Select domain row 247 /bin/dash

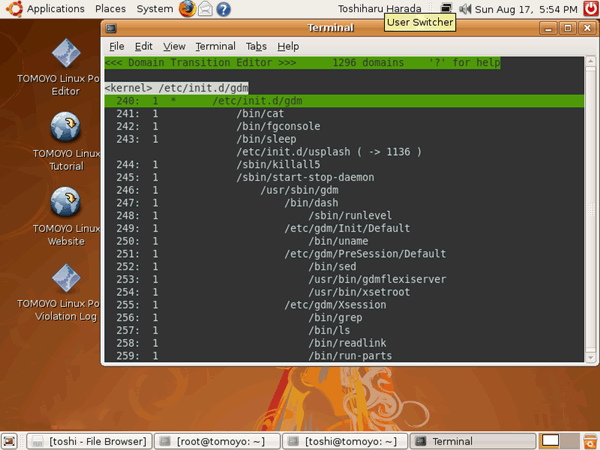pos(344,203)
